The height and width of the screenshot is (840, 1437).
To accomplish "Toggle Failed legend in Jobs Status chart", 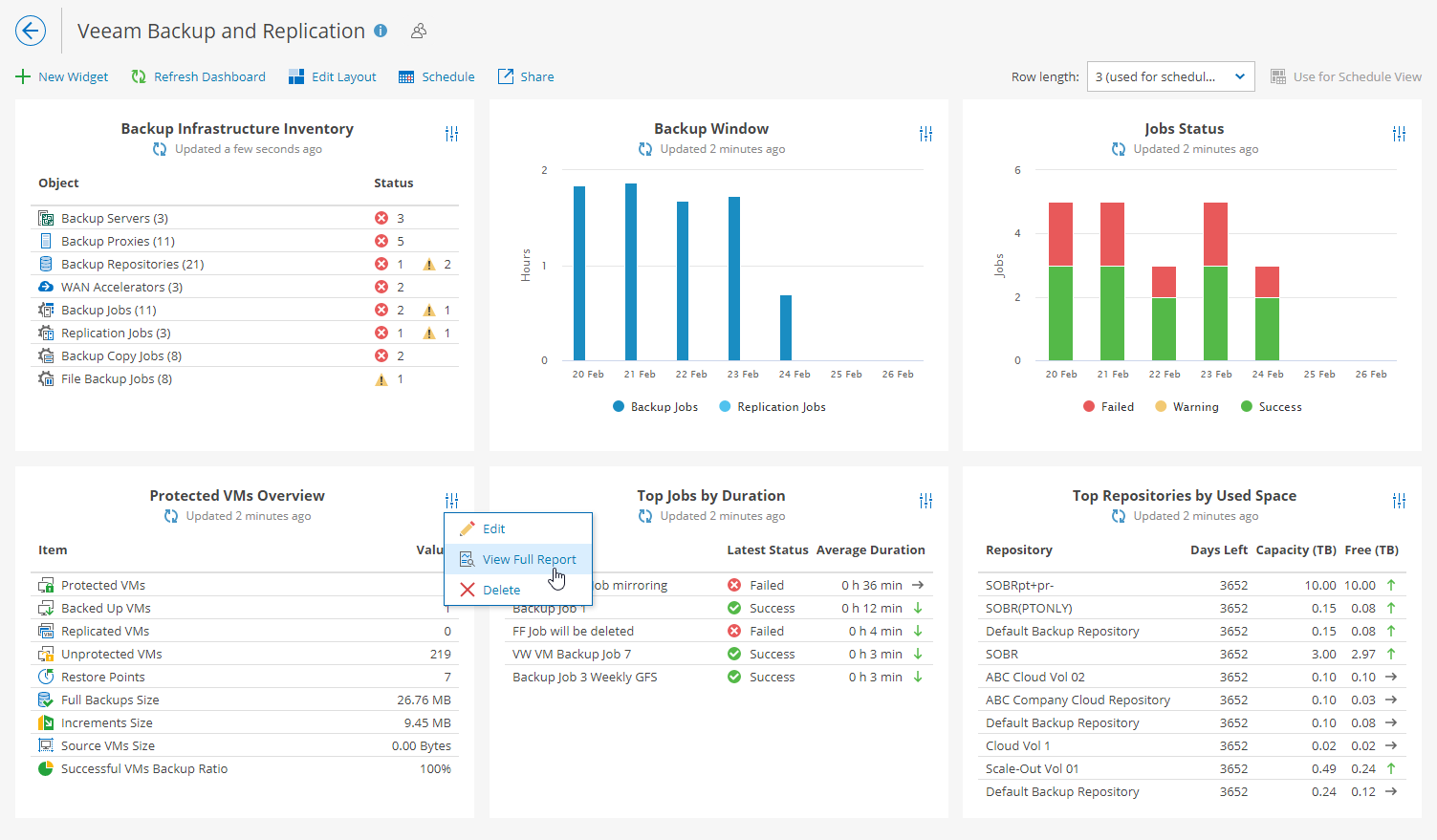I will click(x=1109, y=407).
